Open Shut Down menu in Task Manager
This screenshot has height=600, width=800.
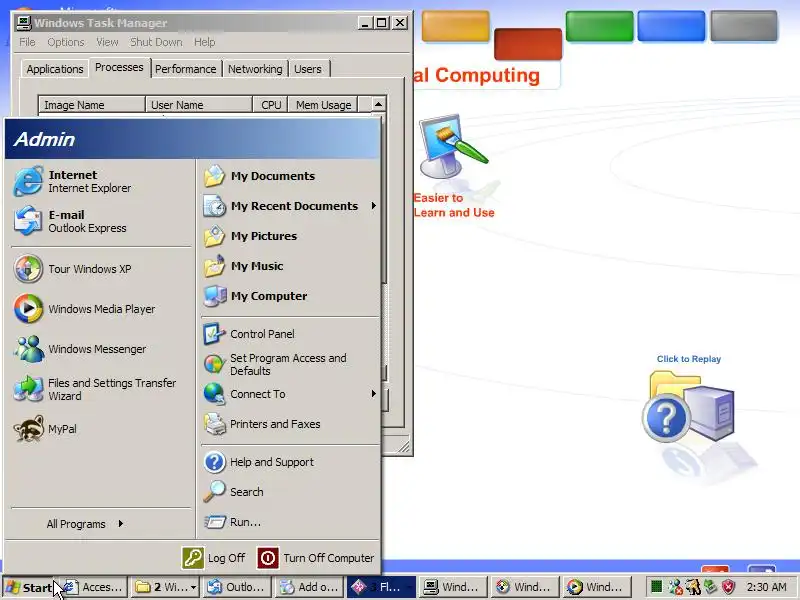click(156, 42)
